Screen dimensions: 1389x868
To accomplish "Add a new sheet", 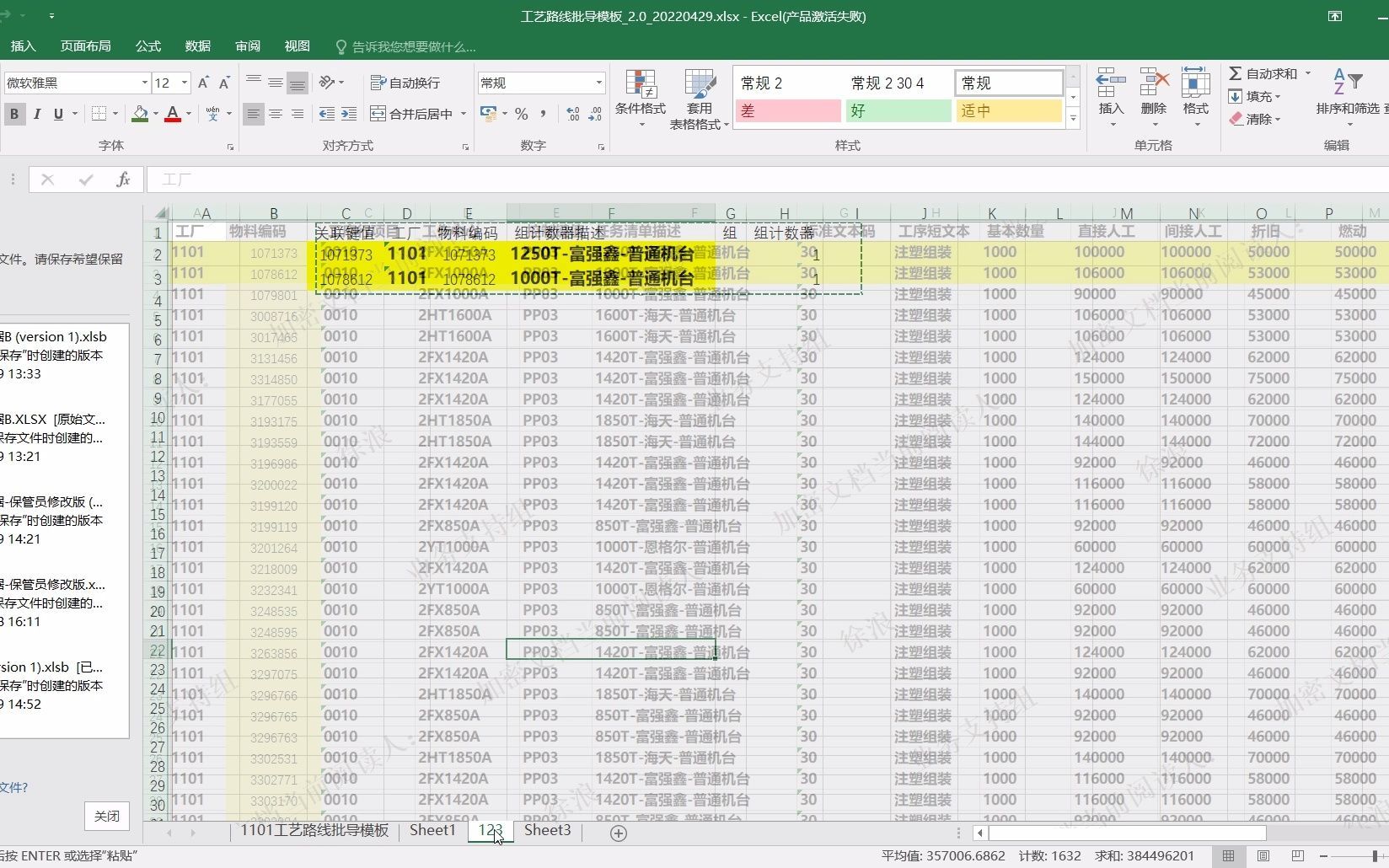I will (x=619, y=833).
